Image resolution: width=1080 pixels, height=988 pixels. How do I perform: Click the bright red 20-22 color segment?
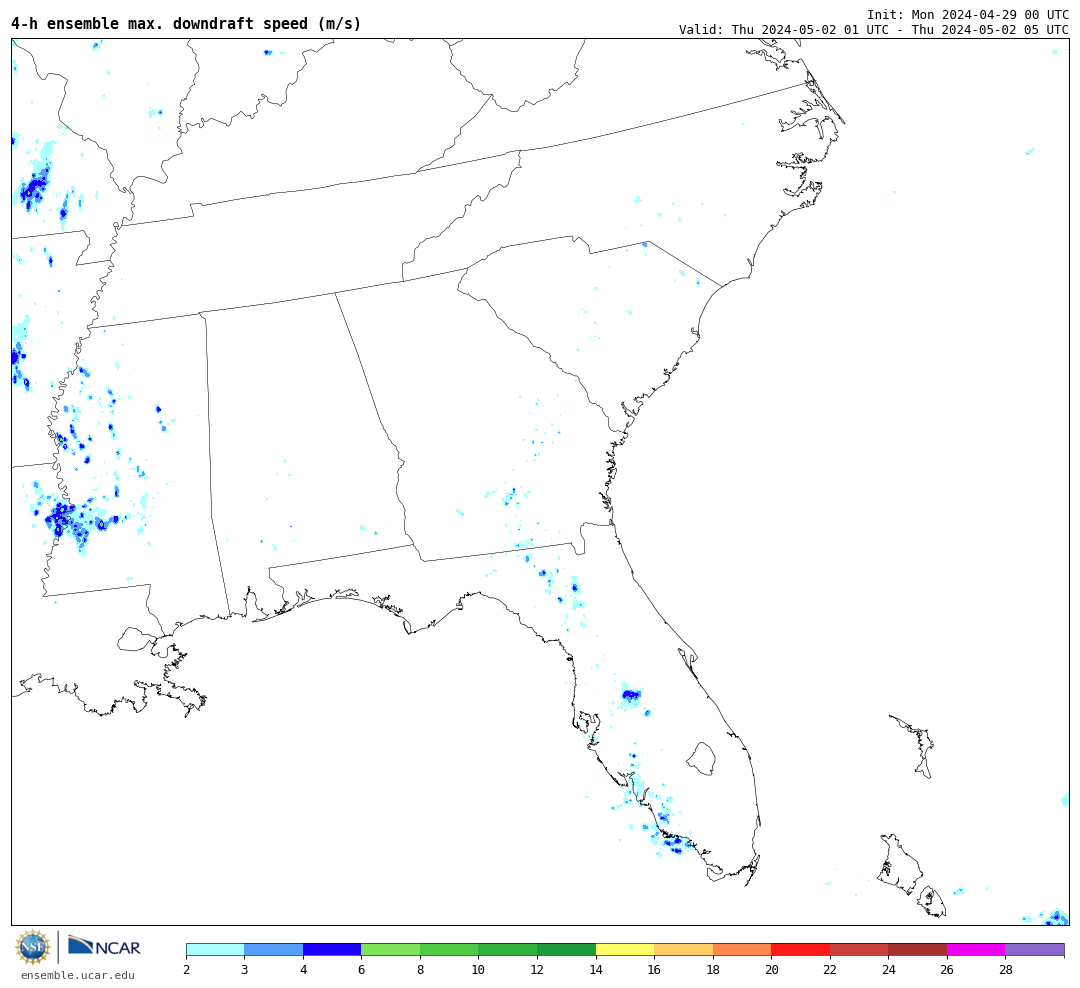coord(800,949)
